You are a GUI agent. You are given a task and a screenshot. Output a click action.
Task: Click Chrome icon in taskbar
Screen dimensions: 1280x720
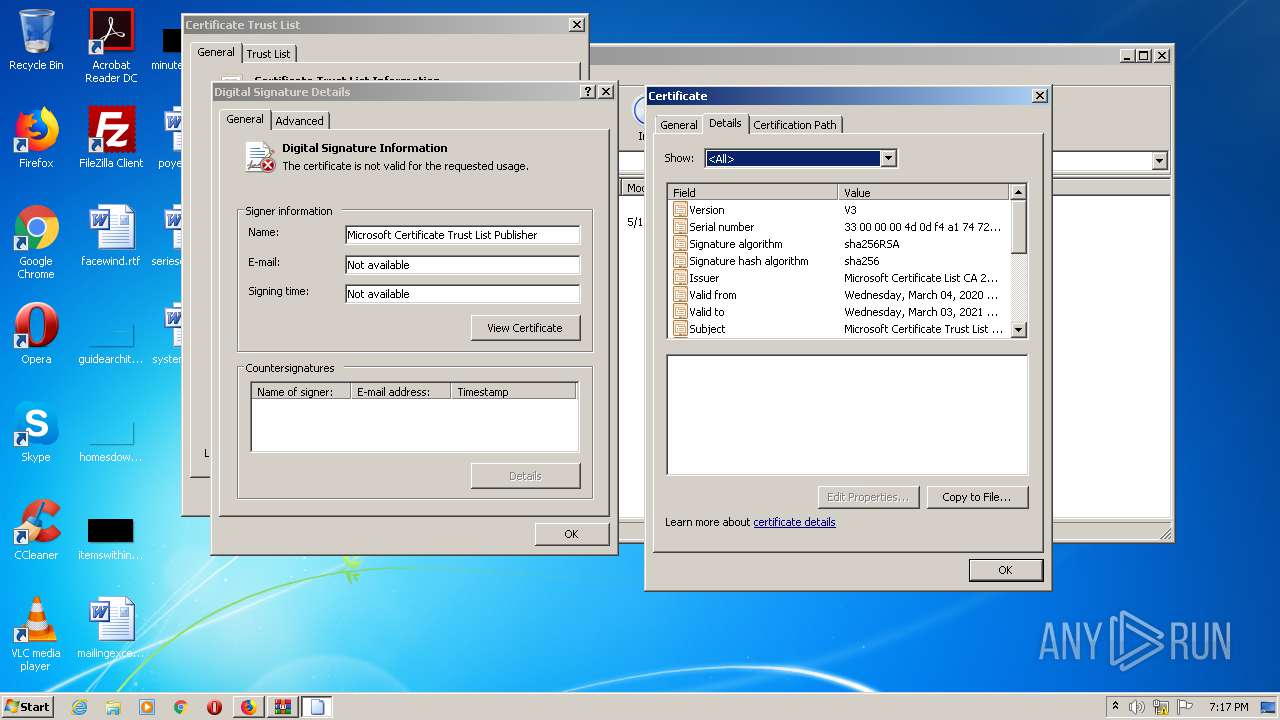point(180,707)
